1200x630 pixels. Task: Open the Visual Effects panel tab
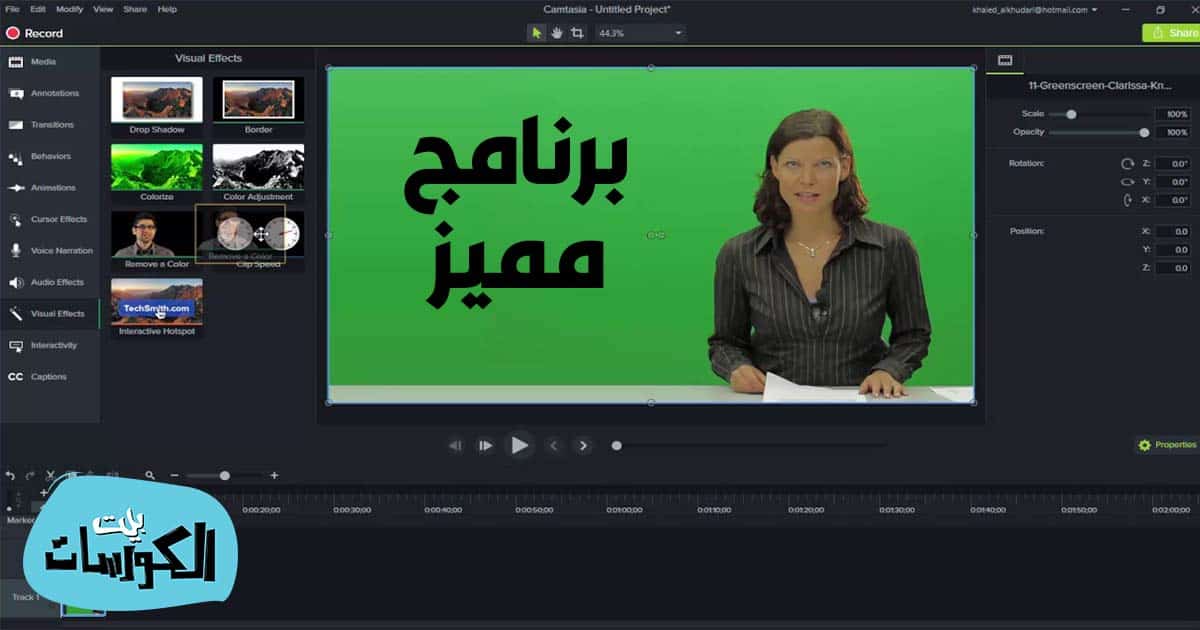tap(50, 314)
